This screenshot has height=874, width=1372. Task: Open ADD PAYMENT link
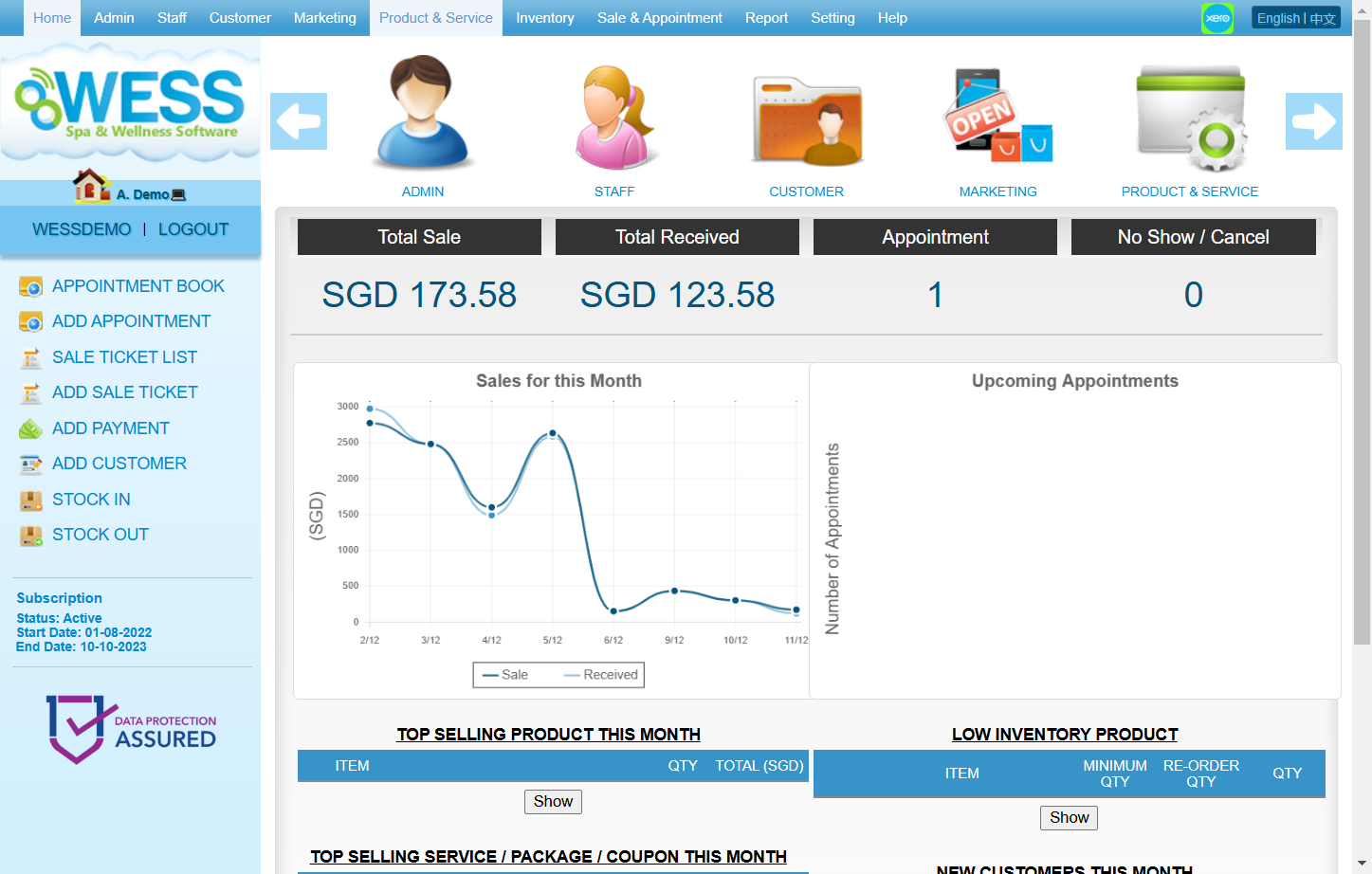(111, 428)
